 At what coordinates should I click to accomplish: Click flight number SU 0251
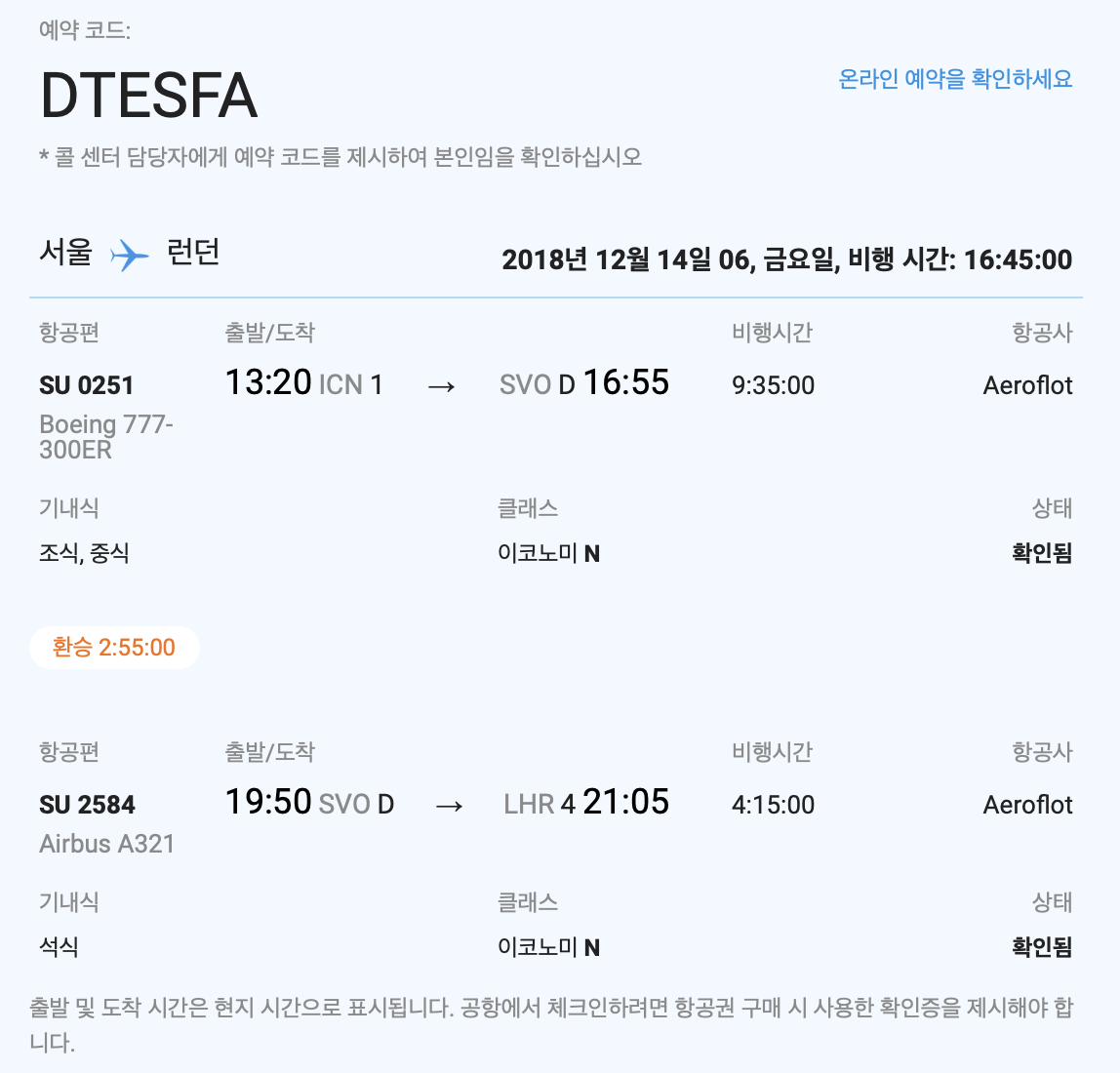click(x=87, y=385)
